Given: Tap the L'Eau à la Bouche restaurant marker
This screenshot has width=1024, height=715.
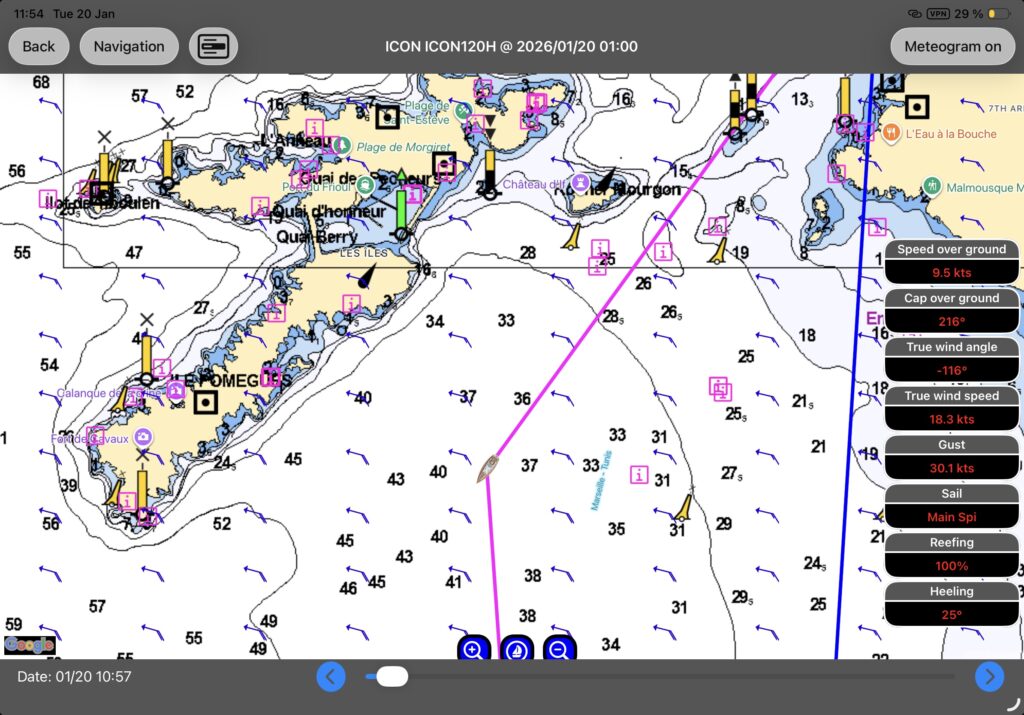Looking at the screenshot, I should (x=890, y=132).
